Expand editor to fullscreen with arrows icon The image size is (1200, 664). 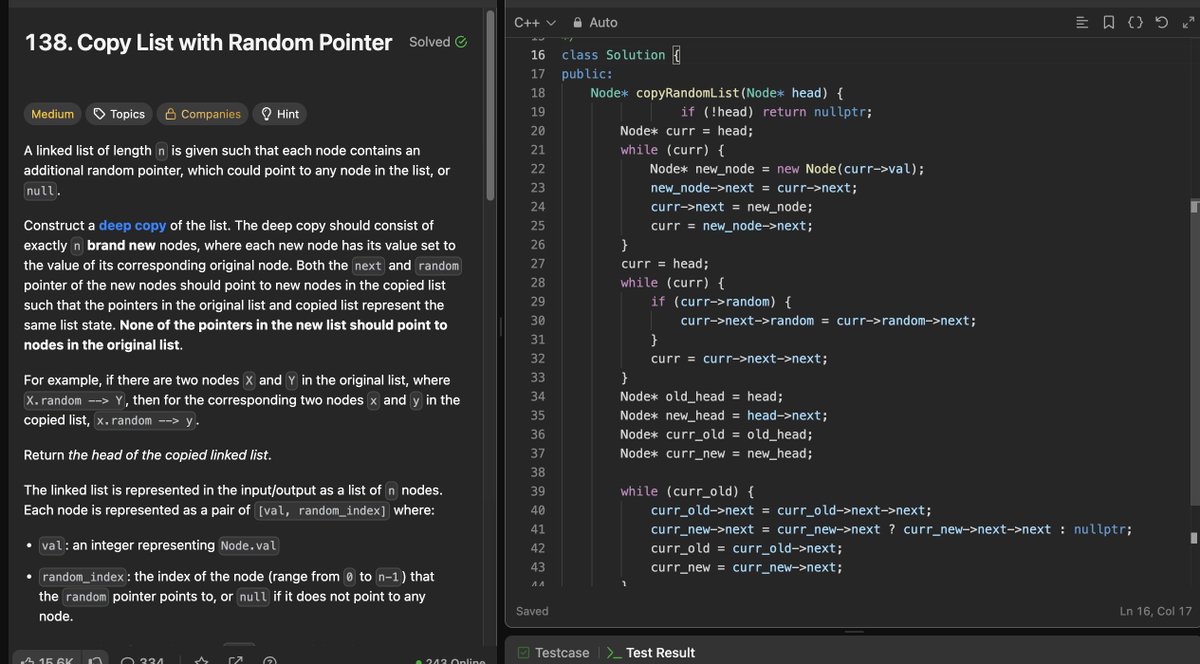[1186, 22]
